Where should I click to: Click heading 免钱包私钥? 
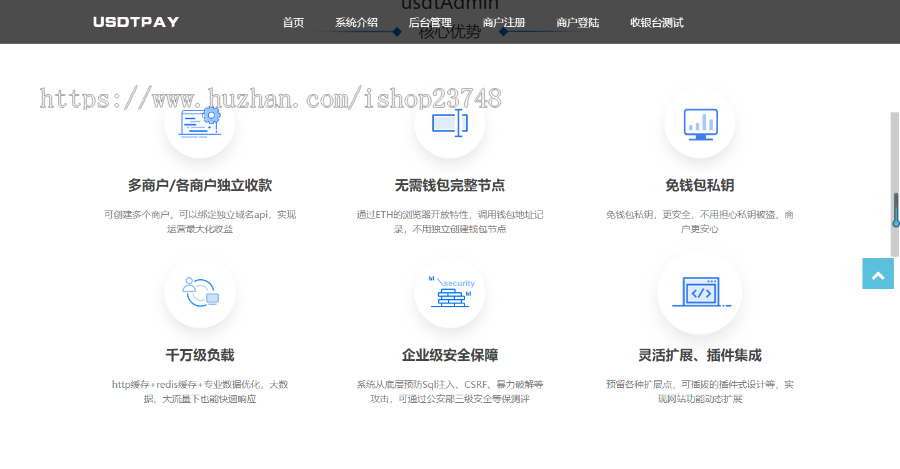(700, 185)
